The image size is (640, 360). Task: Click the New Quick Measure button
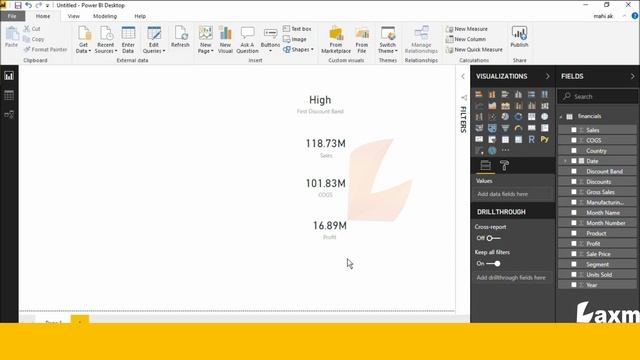tap(474, 49)
